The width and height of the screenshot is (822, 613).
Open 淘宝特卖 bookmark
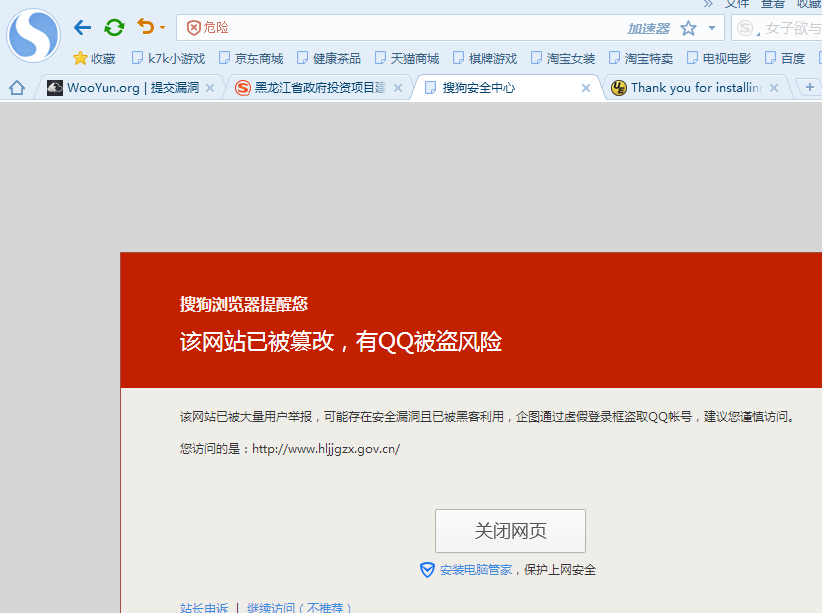(x=641, y=58)
